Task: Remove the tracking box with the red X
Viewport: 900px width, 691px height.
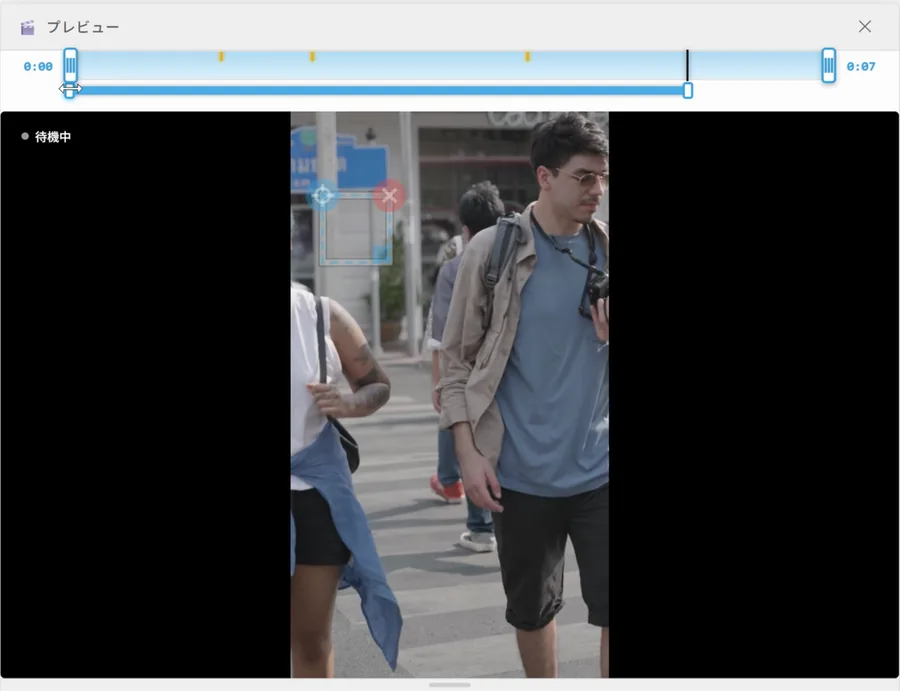Action: point(389,196)
